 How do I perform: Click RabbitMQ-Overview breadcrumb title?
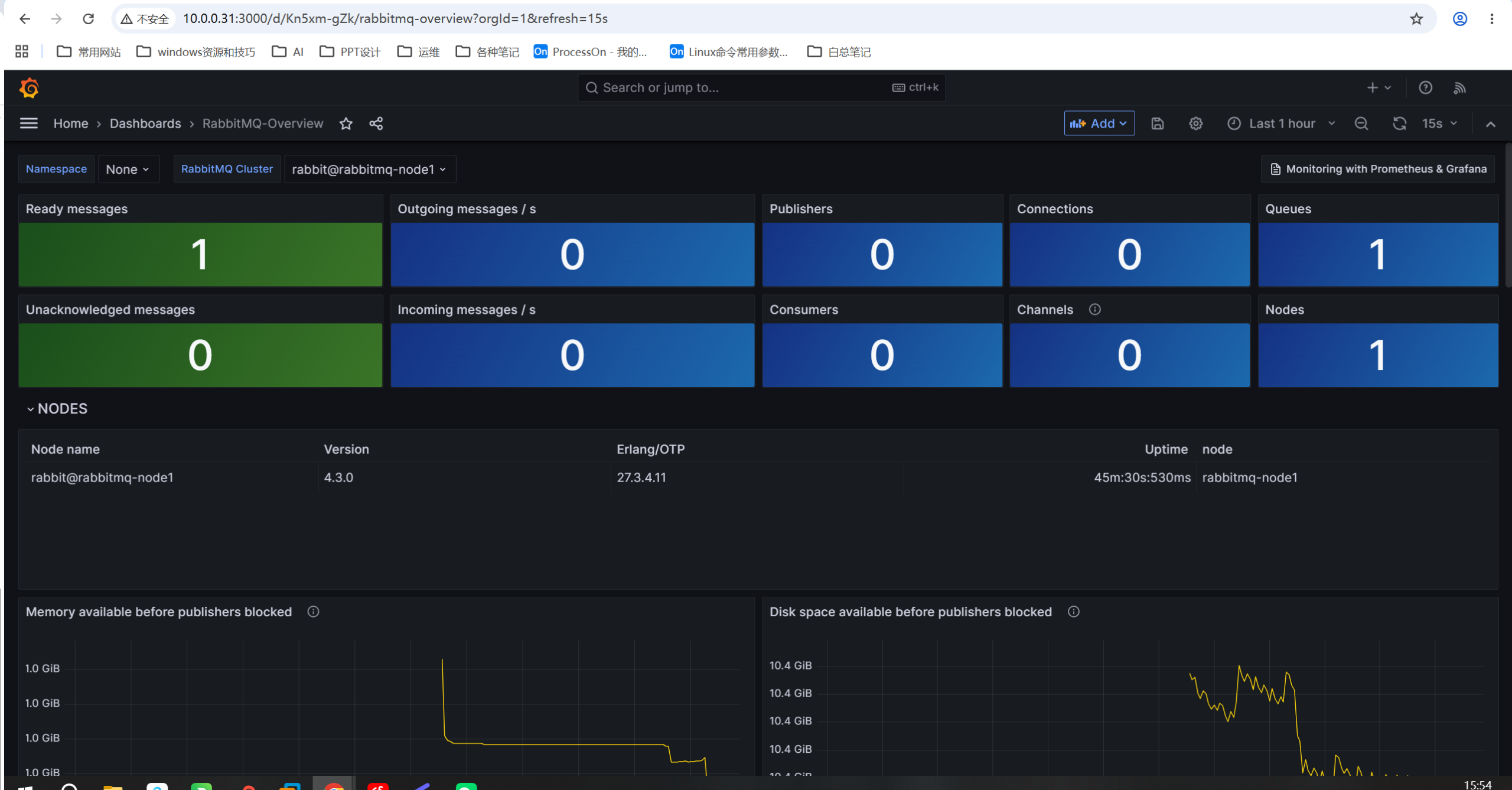point(263,123)
